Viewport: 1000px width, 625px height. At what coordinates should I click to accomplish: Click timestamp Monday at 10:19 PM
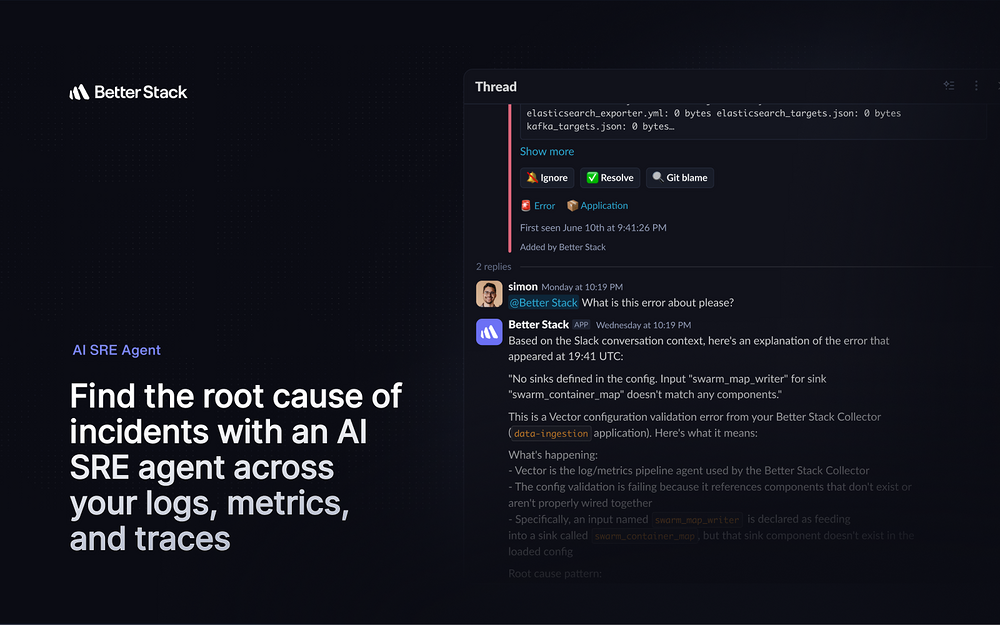tap(582, 287)
